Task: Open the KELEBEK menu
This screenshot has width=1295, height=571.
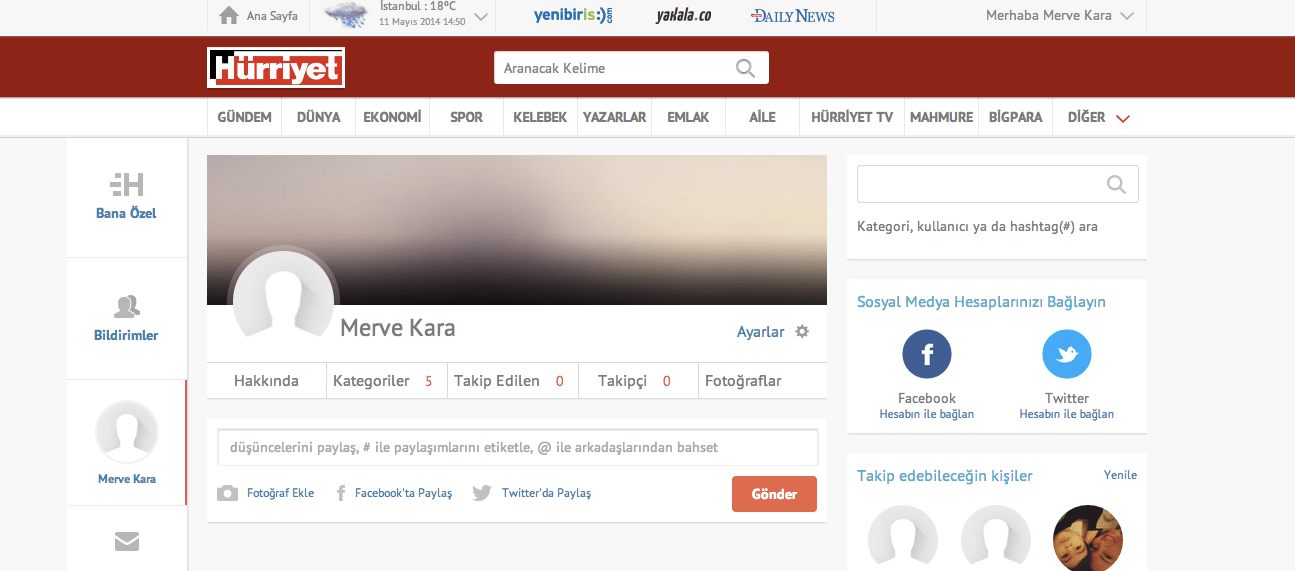Action: (540, 117)
